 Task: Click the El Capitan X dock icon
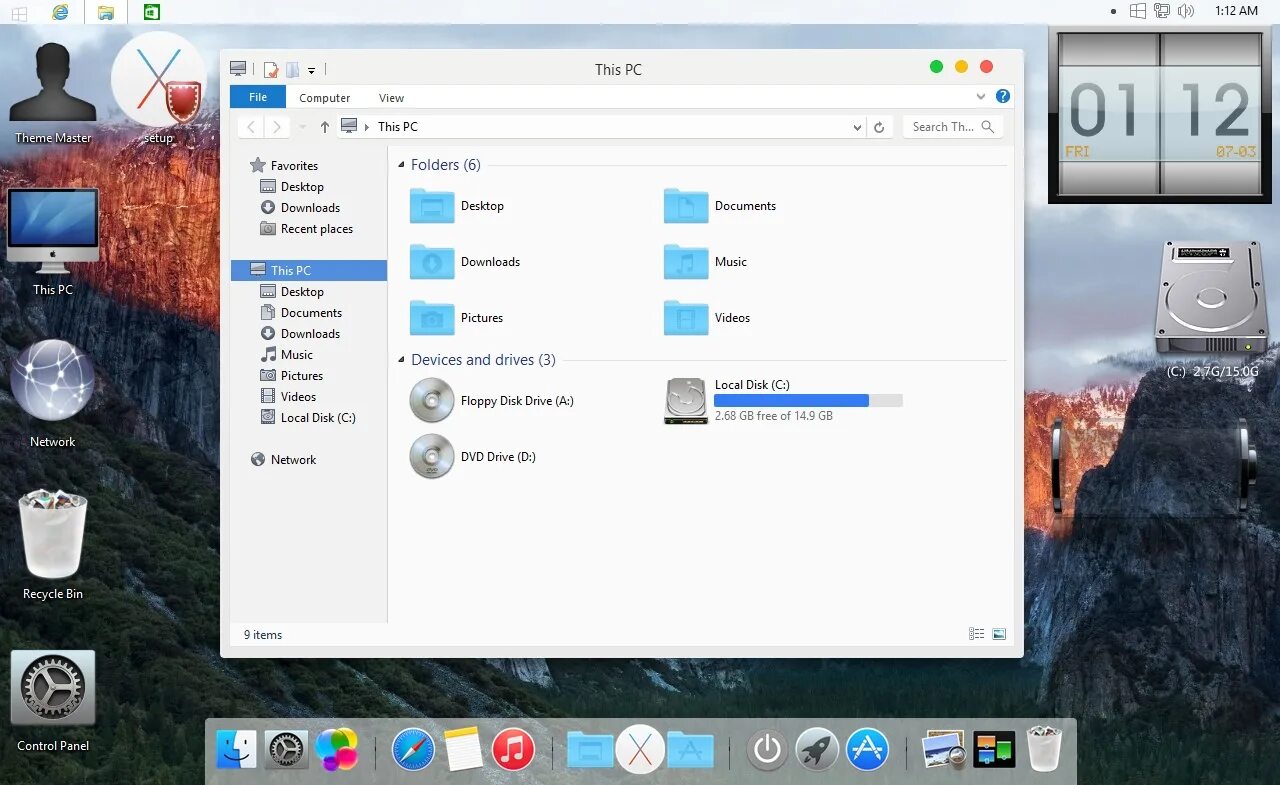(x=640, y=749)
